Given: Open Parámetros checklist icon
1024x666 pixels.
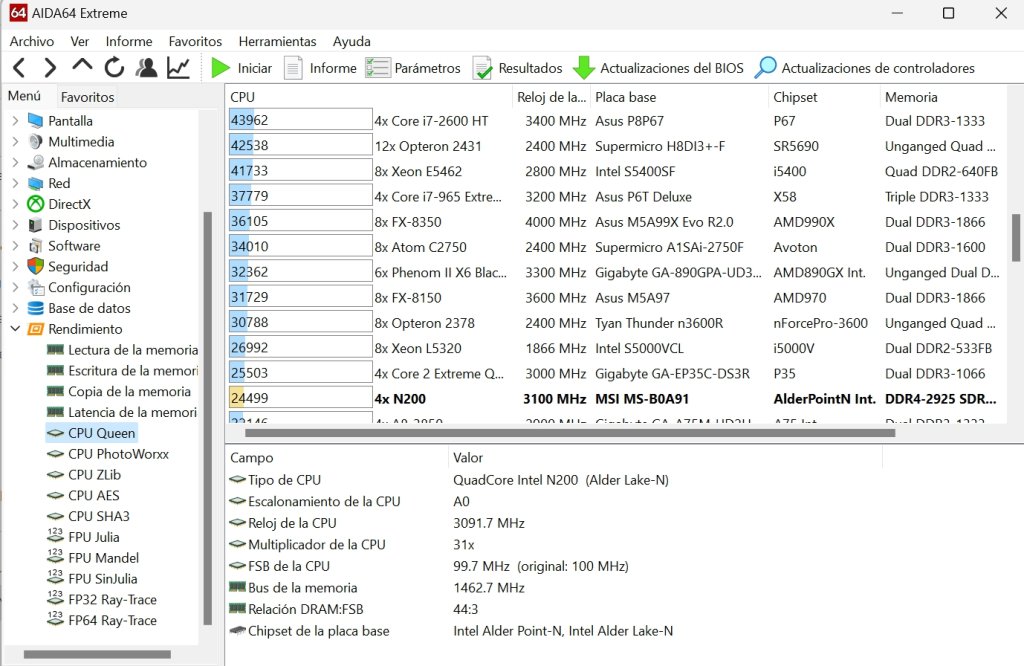Looking at the screenshot, I should [x=377, y=68].
